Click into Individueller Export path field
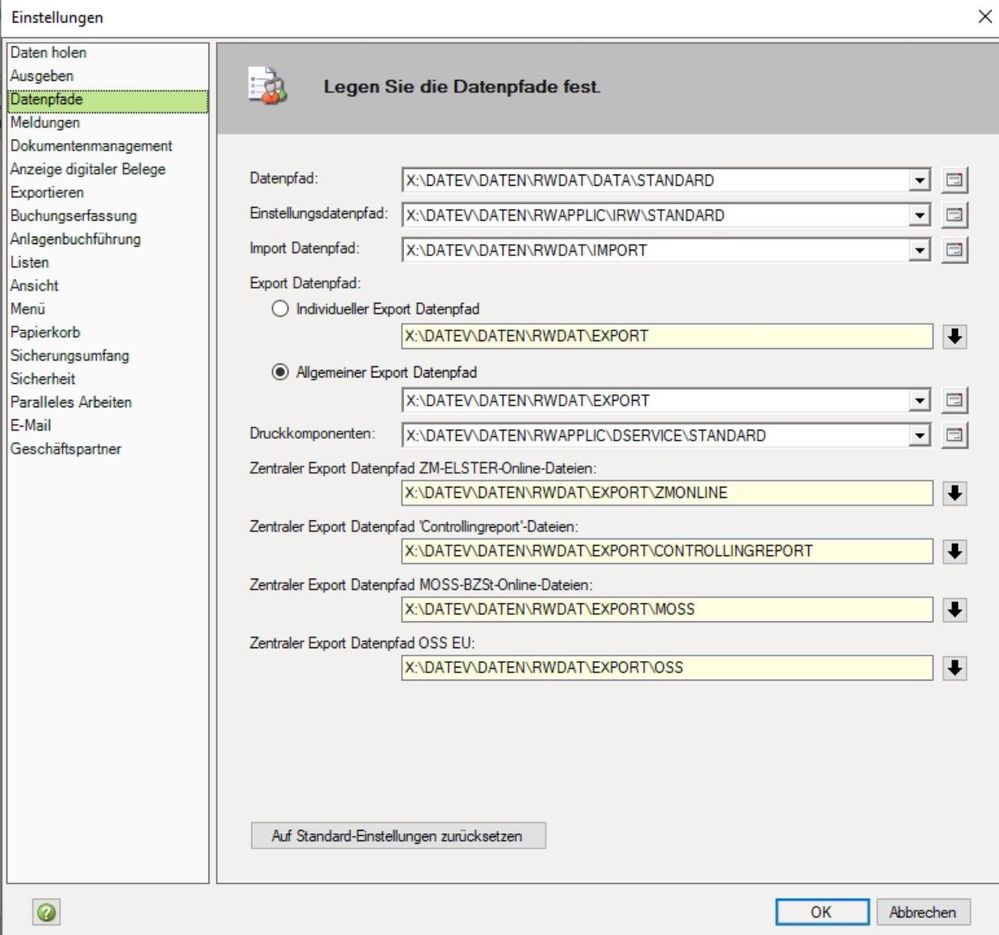Viewport: 999px width, 935px height. [x=667, y=336]
